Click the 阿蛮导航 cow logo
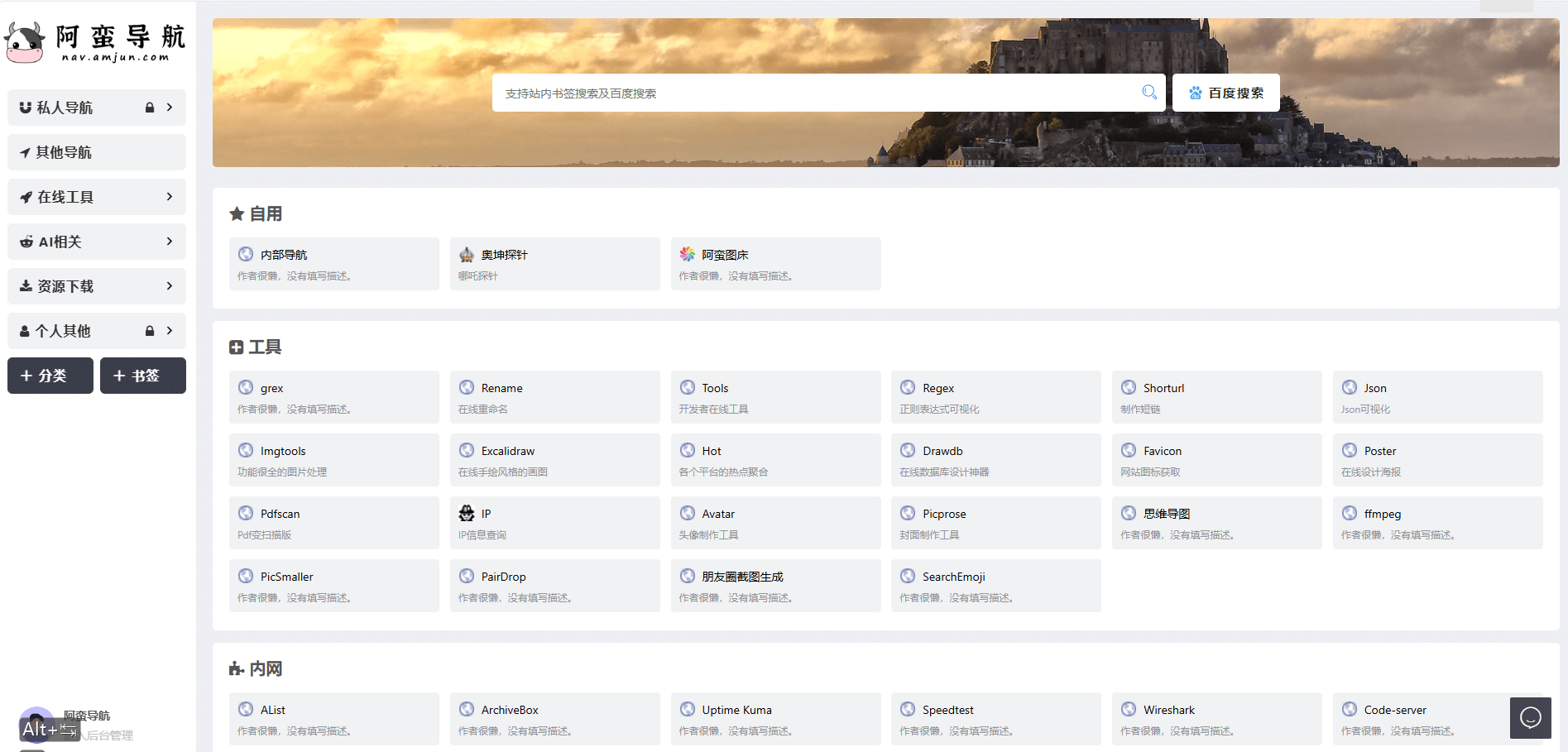The height and width of the screenshot is (752, 1568). [x=25, y=43]
